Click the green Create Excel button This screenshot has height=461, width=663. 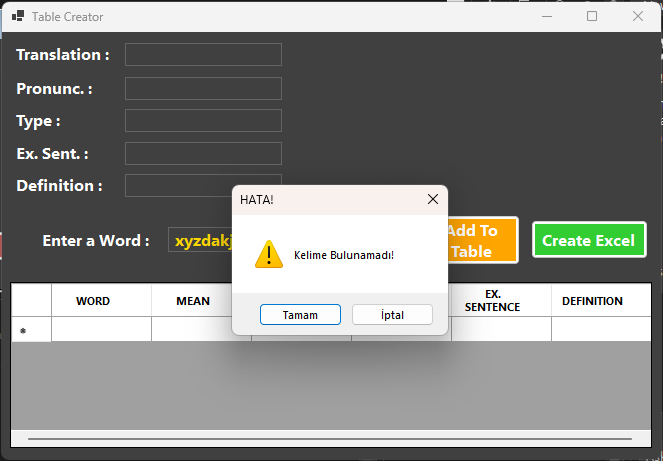click(589, 240)
